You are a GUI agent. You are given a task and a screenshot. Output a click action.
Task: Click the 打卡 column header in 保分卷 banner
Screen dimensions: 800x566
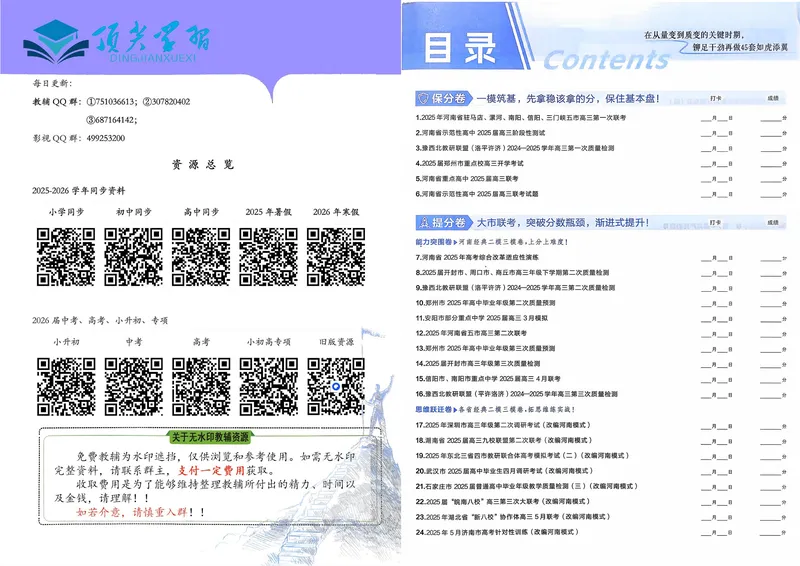715,98
